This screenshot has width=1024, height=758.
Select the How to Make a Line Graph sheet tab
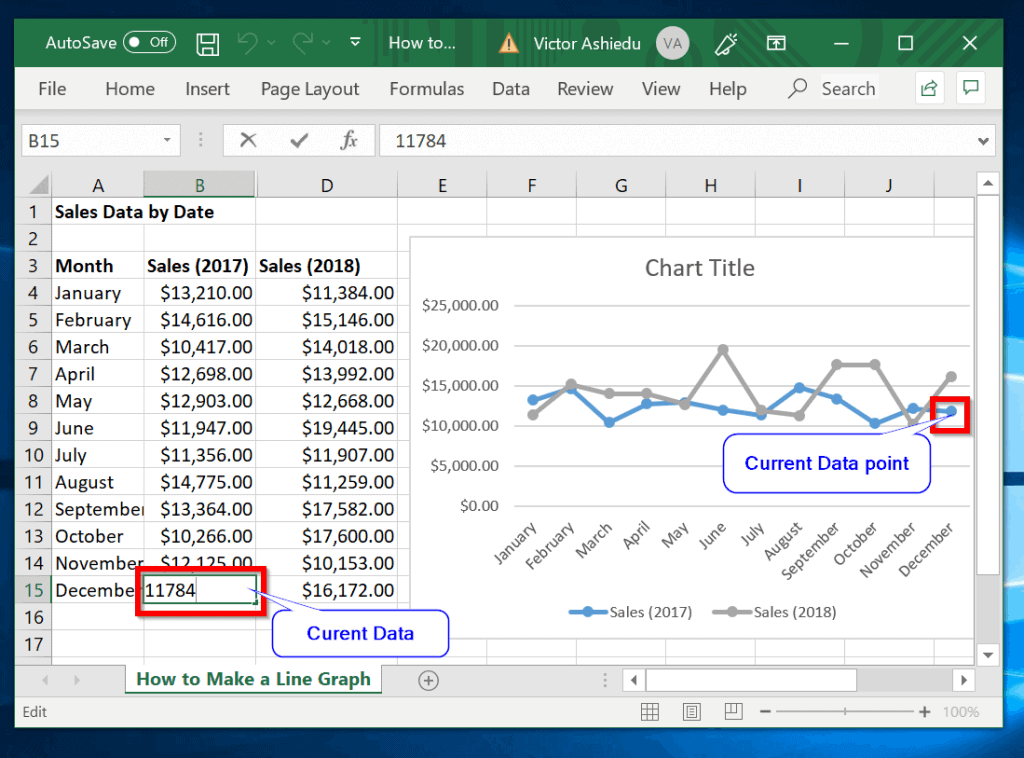(x=253, y=679)
